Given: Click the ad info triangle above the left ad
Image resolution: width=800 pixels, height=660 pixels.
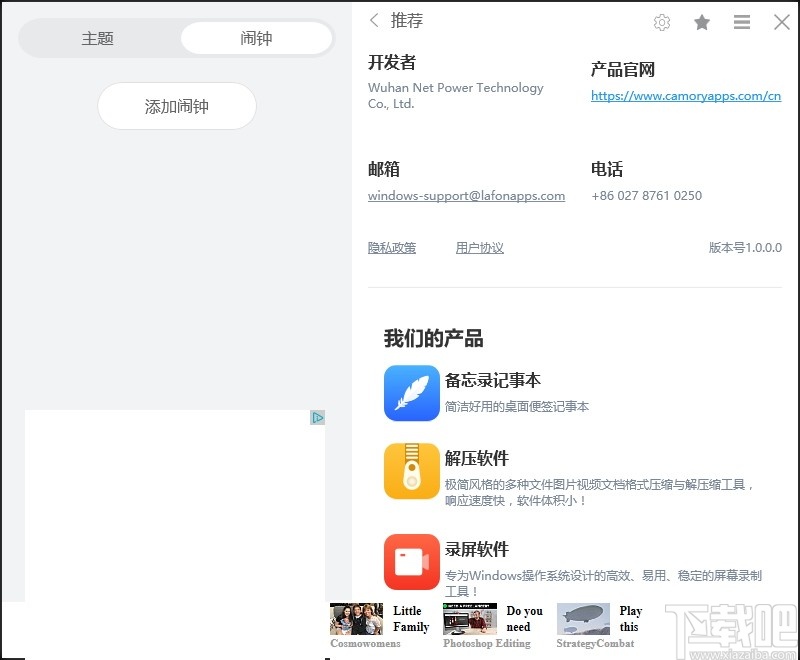Looking at the screenshot, I should tap(318, 417).
